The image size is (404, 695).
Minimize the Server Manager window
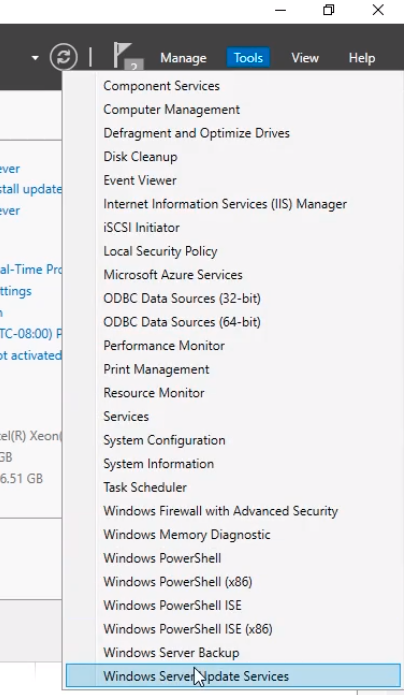coord(280,10)
